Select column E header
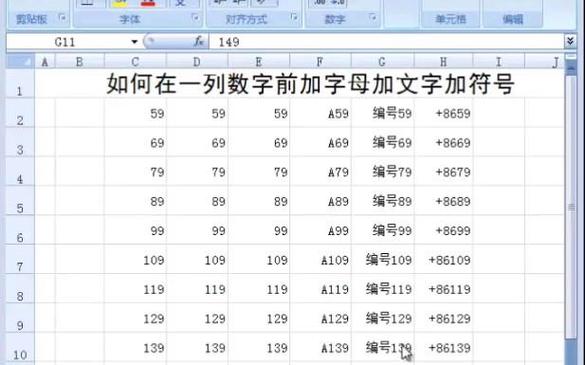This screenshot has width=585, height=365. point(259,62)
